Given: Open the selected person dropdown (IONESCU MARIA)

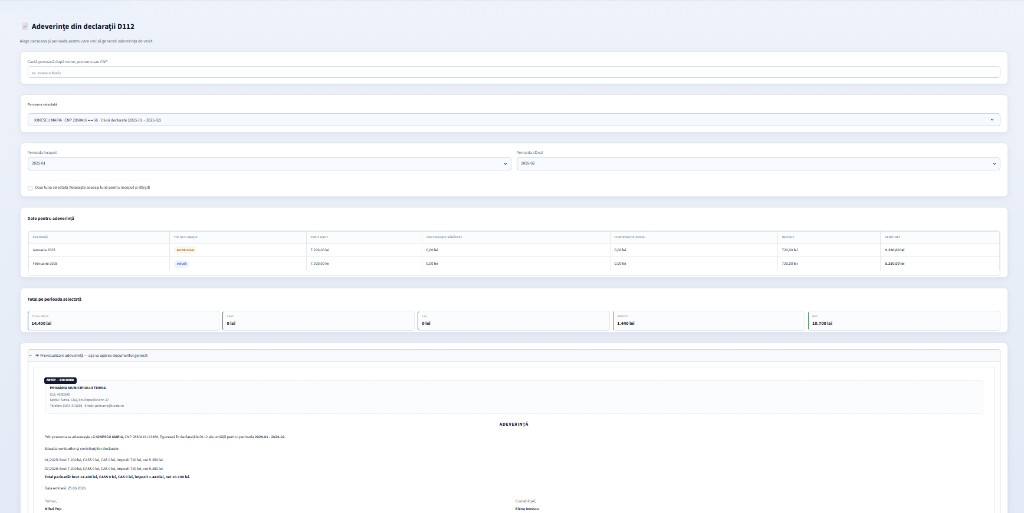Looking at the screenshot, I should tap(513, 120).
